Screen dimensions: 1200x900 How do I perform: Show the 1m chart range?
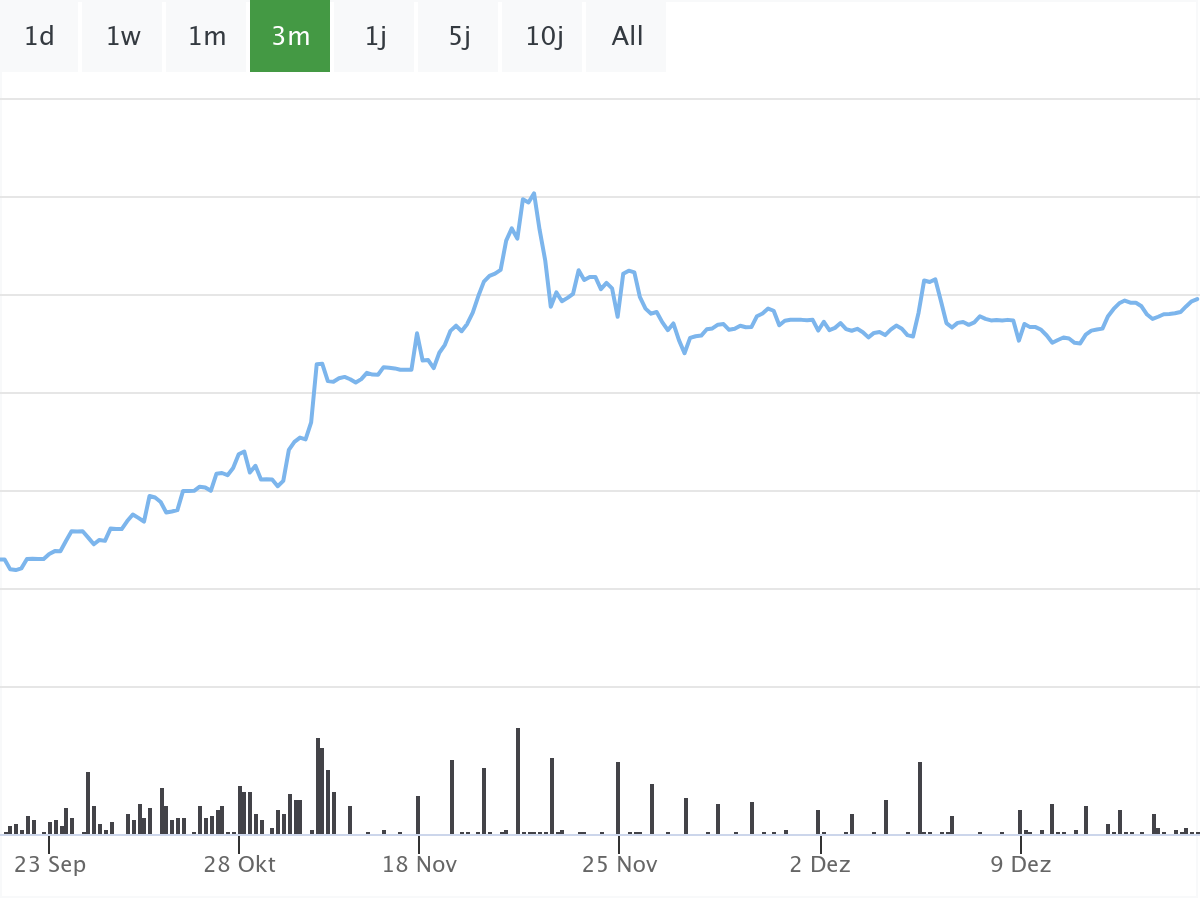(207, 37)
